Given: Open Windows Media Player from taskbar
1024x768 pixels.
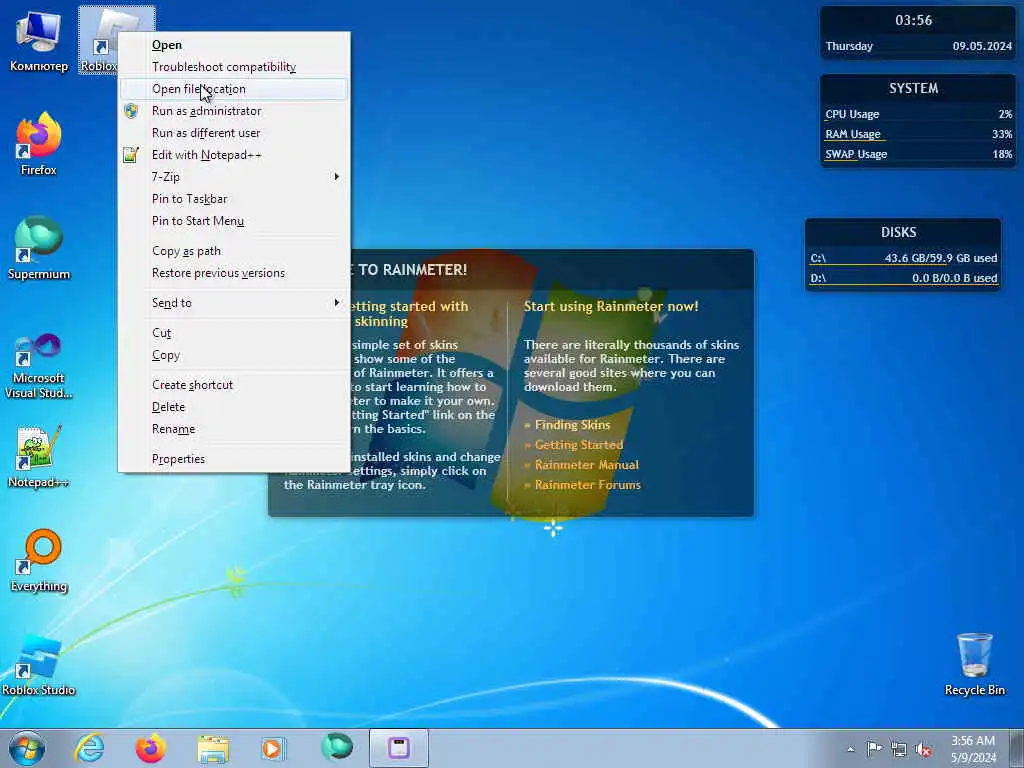Looking at the screenshot, I should (x=272, y=748).
